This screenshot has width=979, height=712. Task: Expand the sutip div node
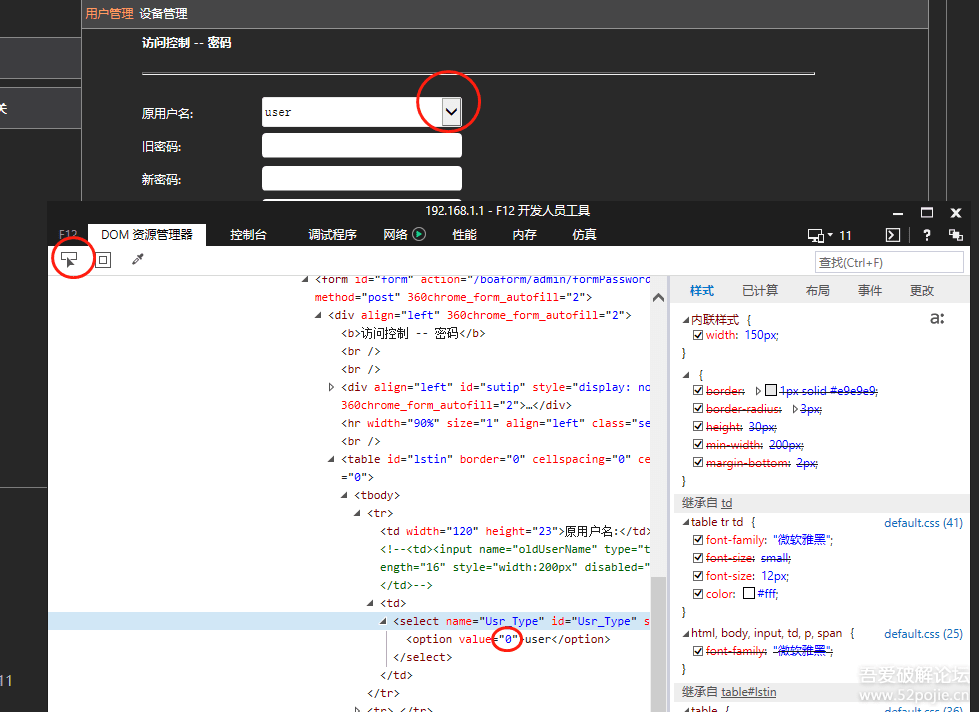click(332, 387)
